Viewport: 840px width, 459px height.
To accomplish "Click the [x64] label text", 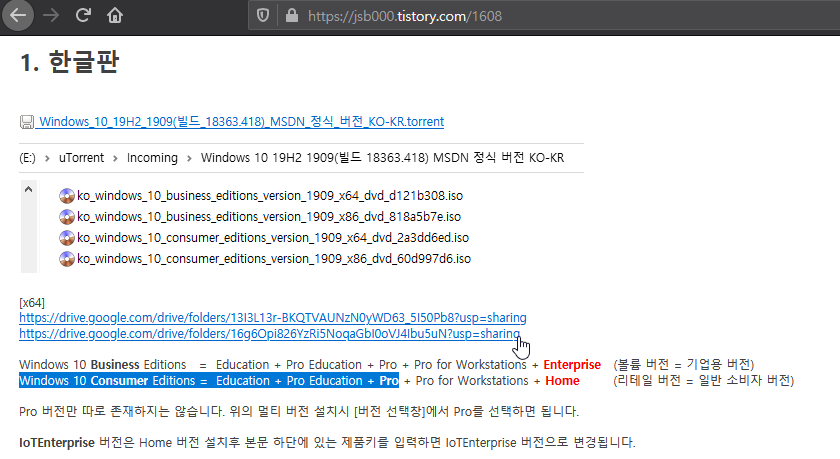I will point(32,303).
